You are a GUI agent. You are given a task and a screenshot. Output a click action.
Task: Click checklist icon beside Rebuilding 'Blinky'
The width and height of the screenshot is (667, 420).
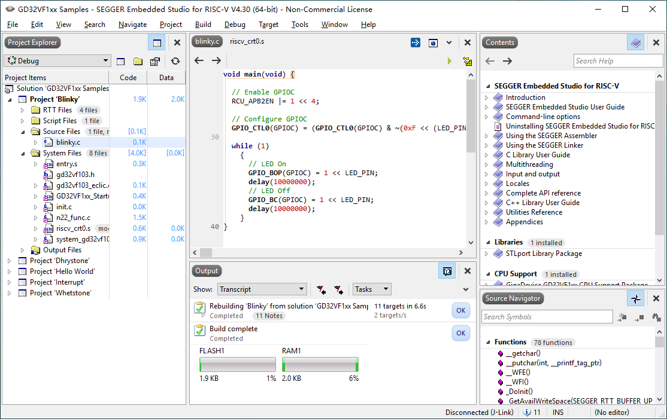coord(200,308)
